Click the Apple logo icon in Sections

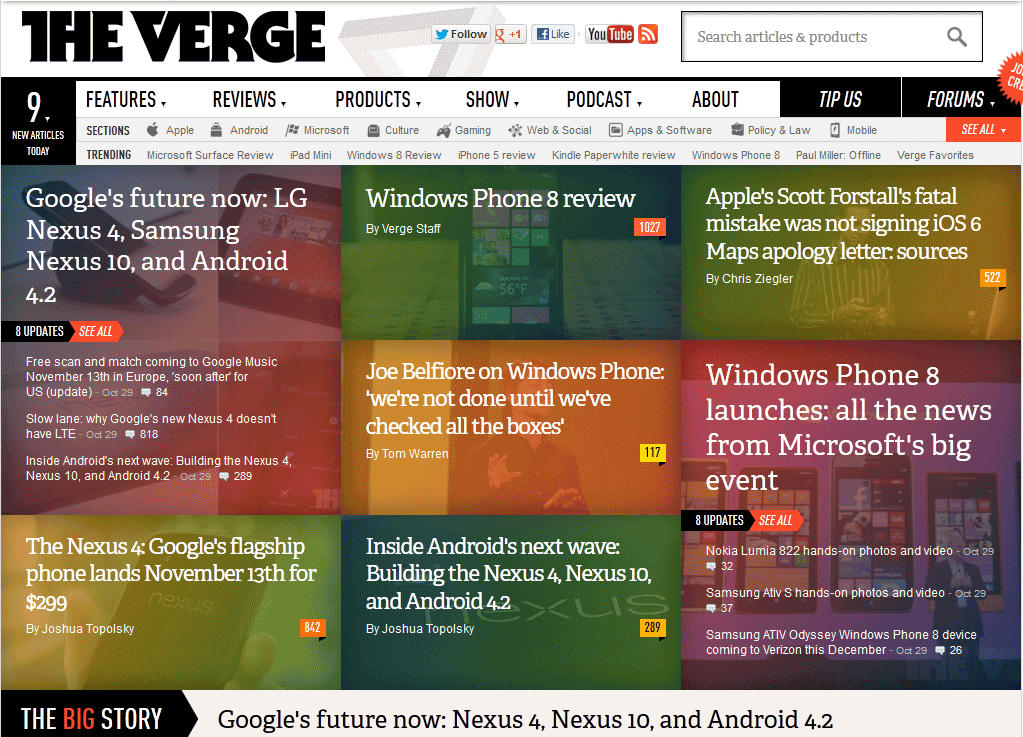[x=153, y=130]
